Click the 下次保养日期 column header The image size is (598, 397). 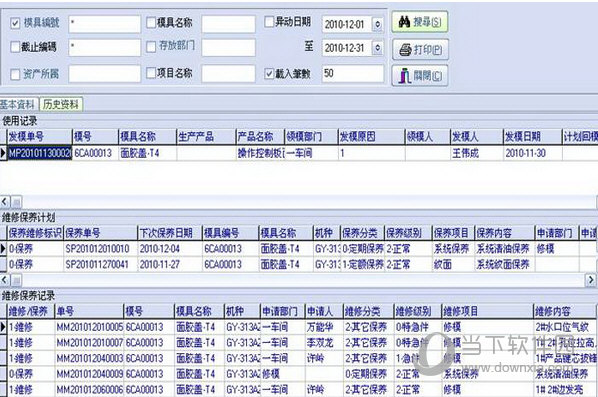170,233
